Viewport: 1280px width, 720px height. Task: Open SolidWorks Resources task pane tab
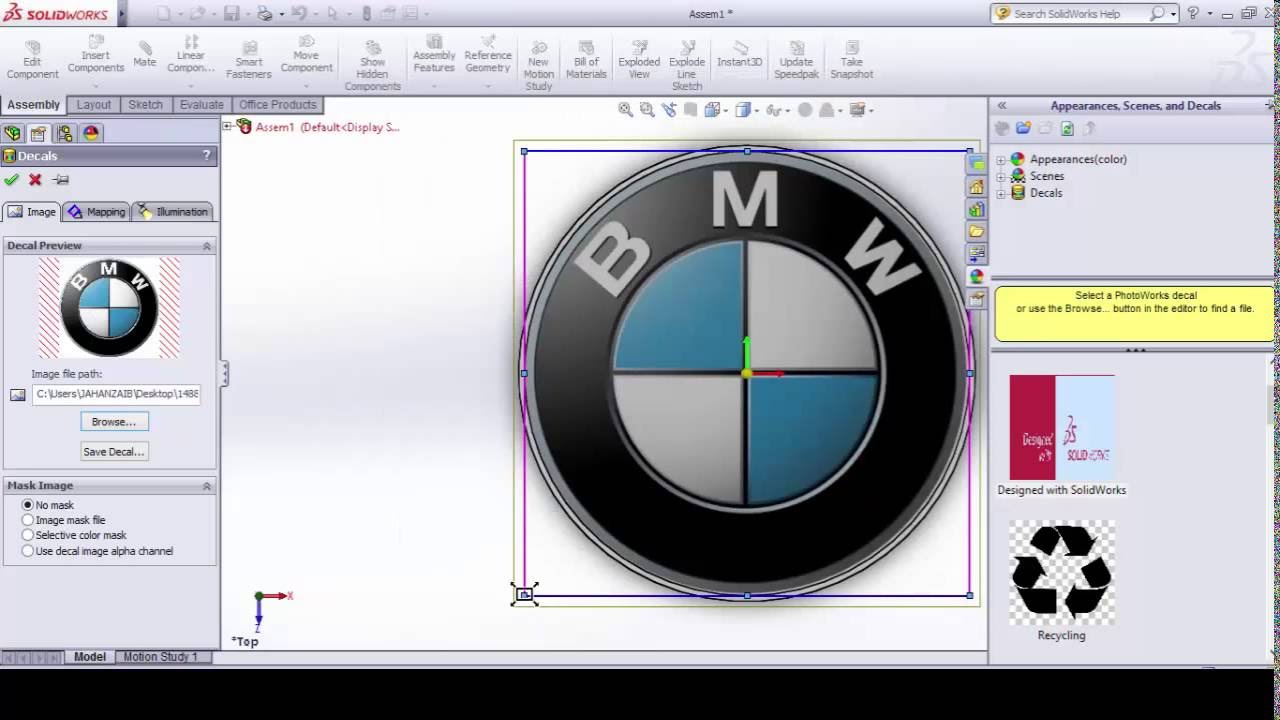click(976, 187)
